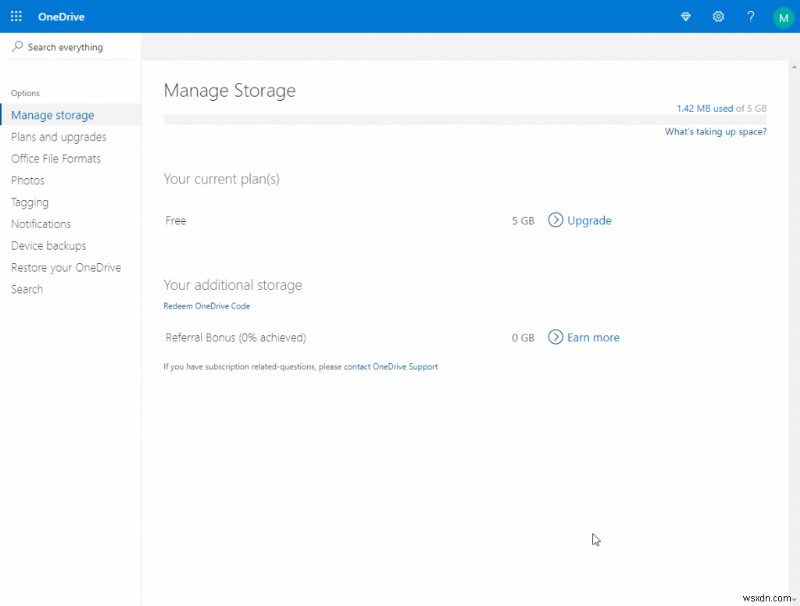Open Redeem OneDrive Code link
The height and width of the screenshot is (606, 800).
(x=207, y=306)
